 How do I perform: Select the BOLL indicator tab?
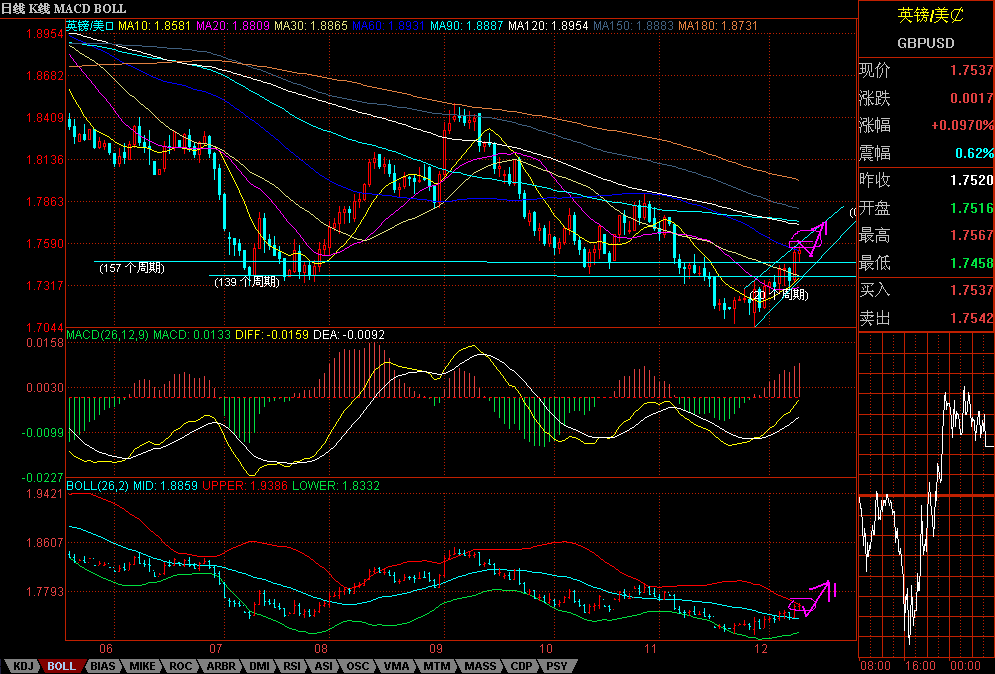[62, 666]
